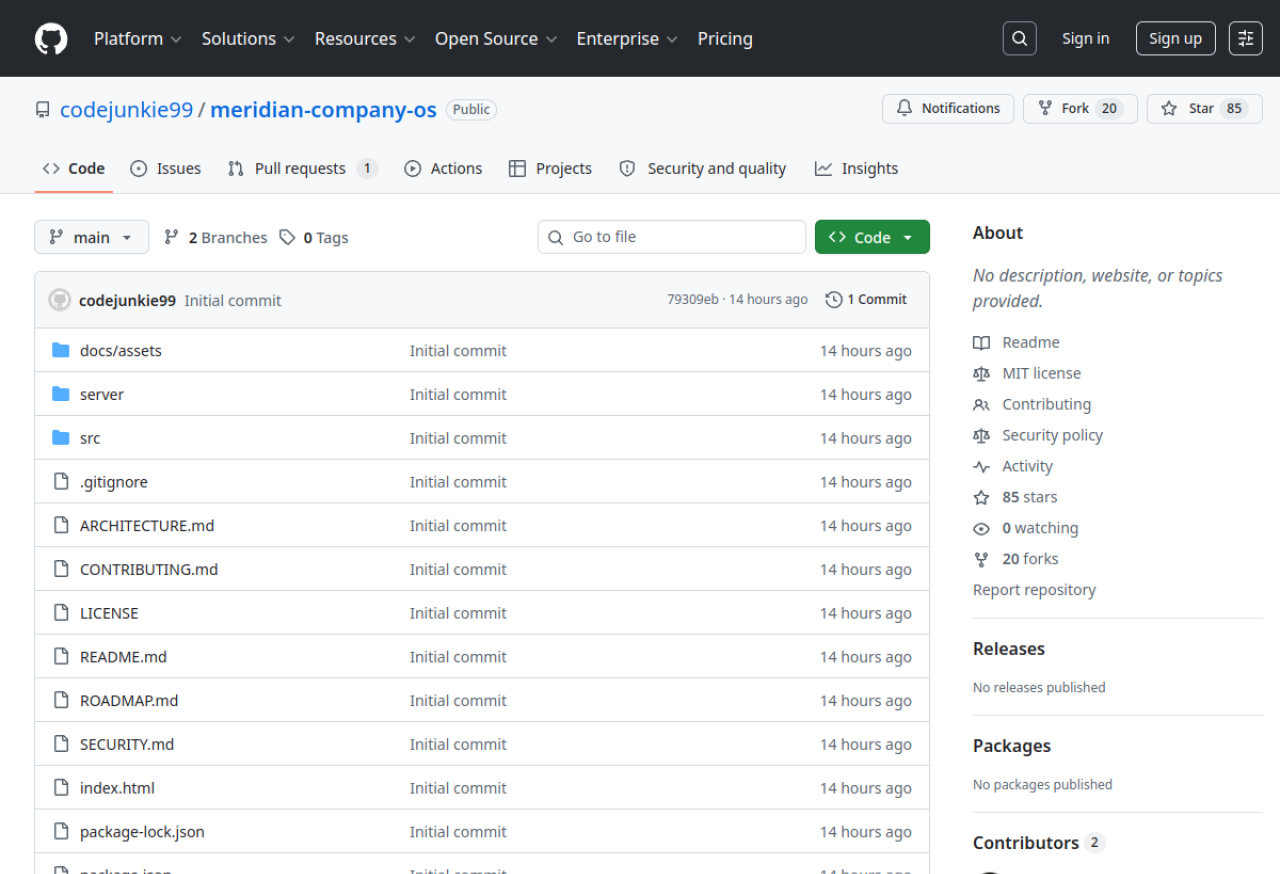Open the main branch selector dropdown

(92, 237)
